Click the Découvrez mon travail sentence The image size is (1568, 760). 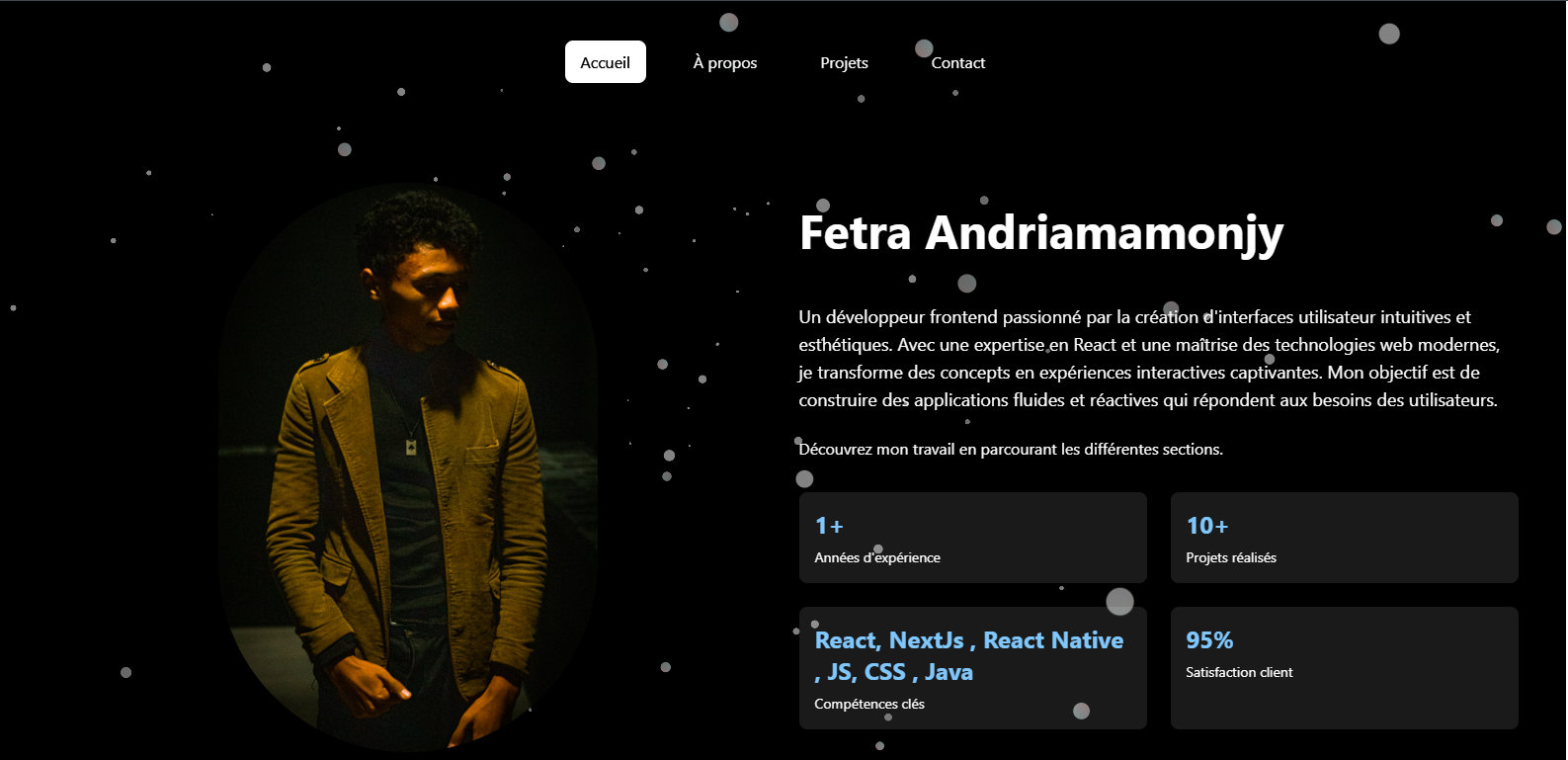pyautogui.click(x=1011, y=450)
